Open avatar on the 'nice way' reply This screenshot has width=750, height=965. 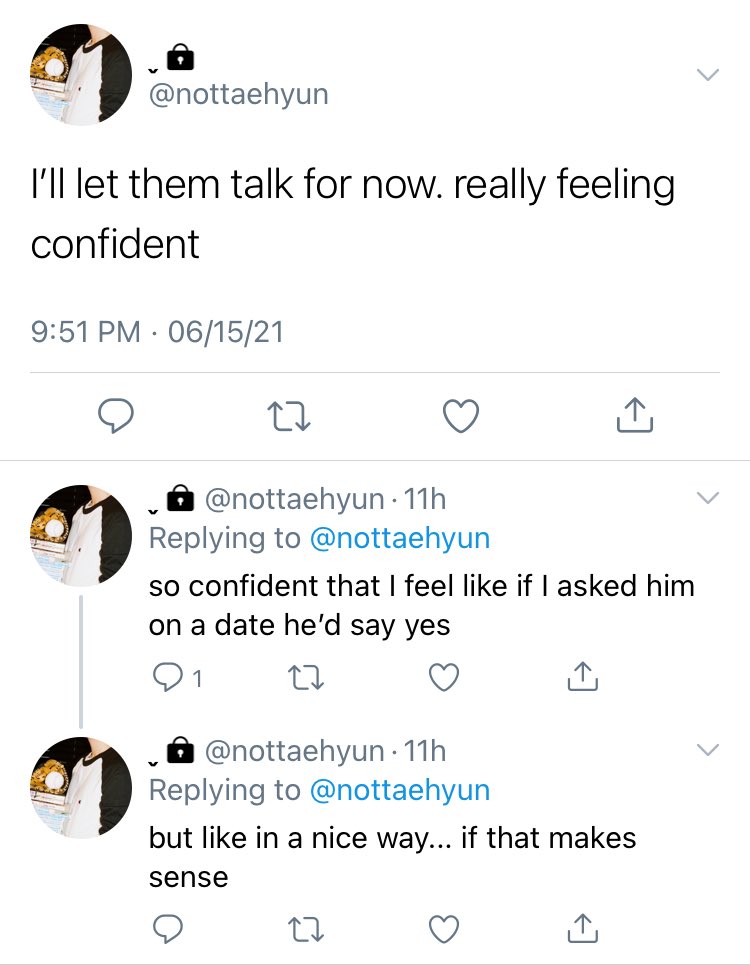(81, 787)
